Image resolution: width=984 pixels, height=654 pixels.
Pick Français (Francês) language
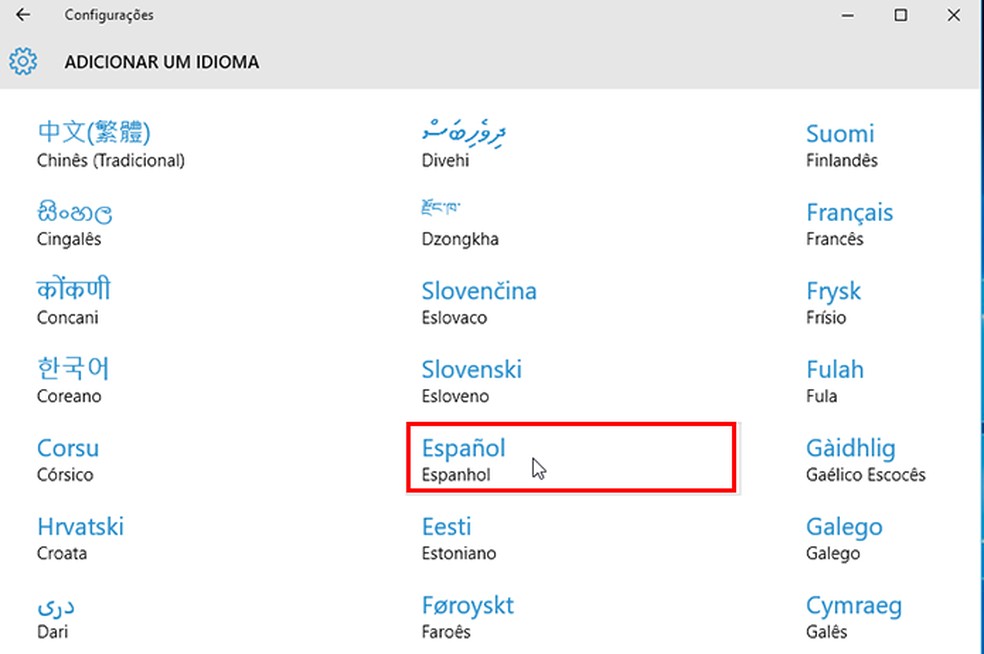[x=850, y=223]
